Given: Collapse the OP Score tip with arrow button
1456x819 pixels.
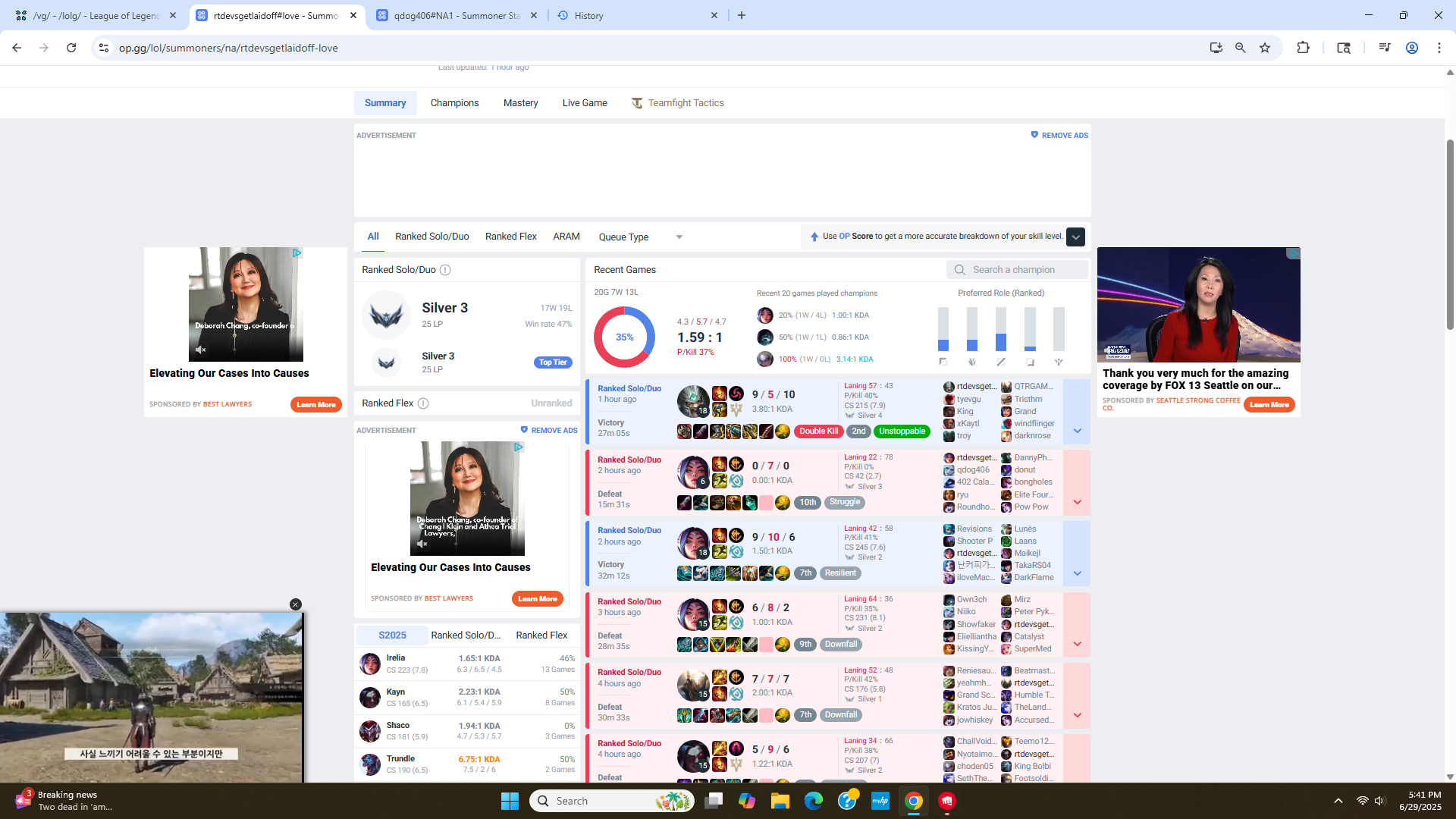Looking at the screenshot, I should 1075,237.
